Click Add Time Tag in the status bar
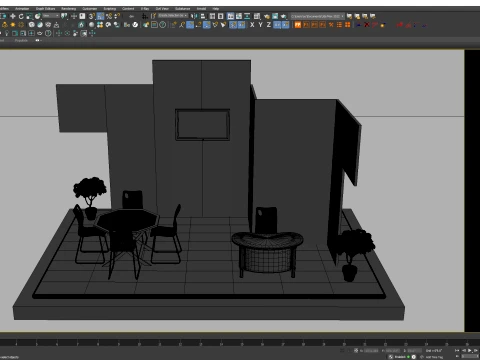 pyautogui.click(x=434, y=357)
